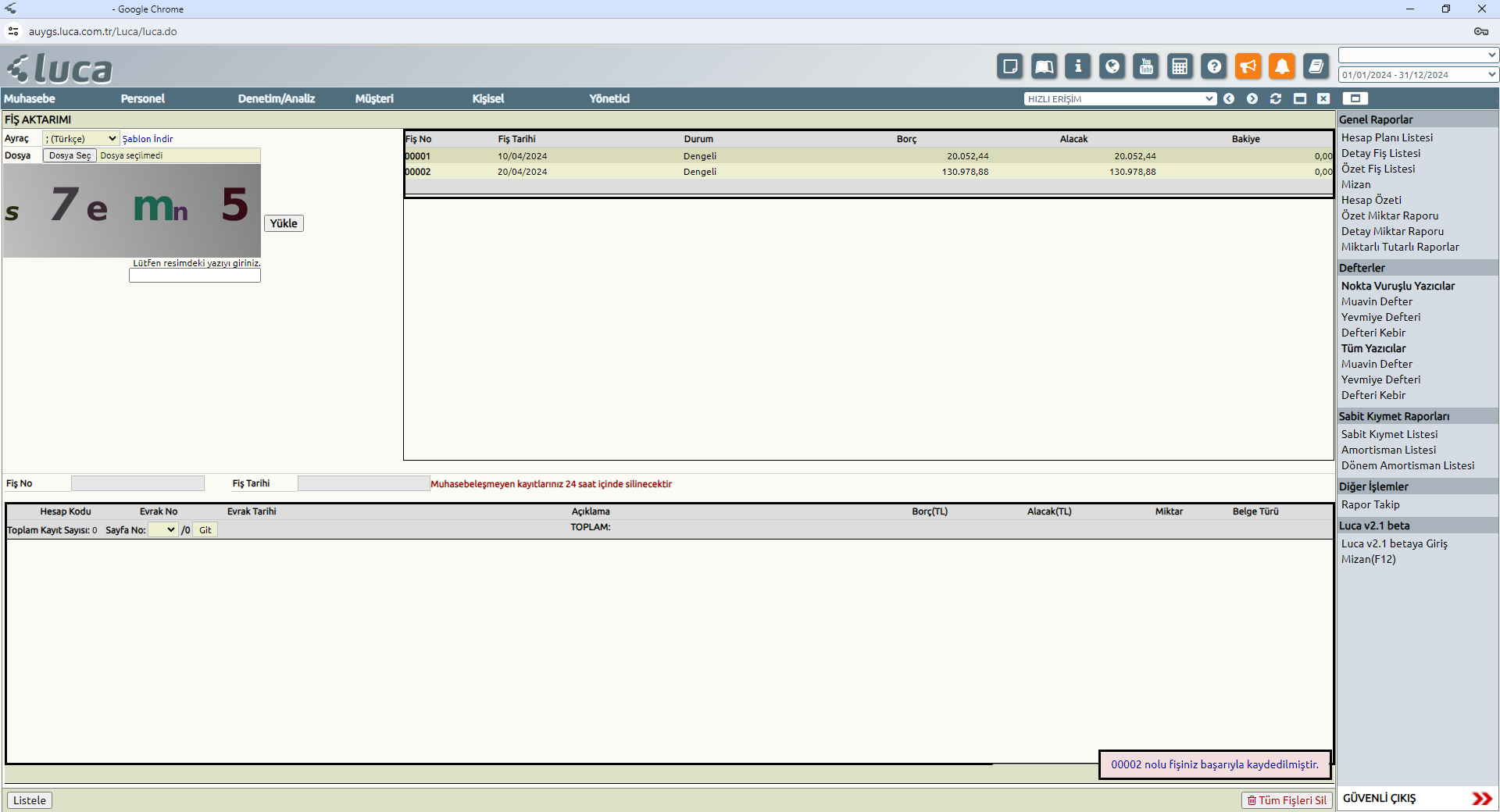
Task: Open the 01/01/2024 - 31/12/2024 period dropdown
Action: [x=1418, y=75]
